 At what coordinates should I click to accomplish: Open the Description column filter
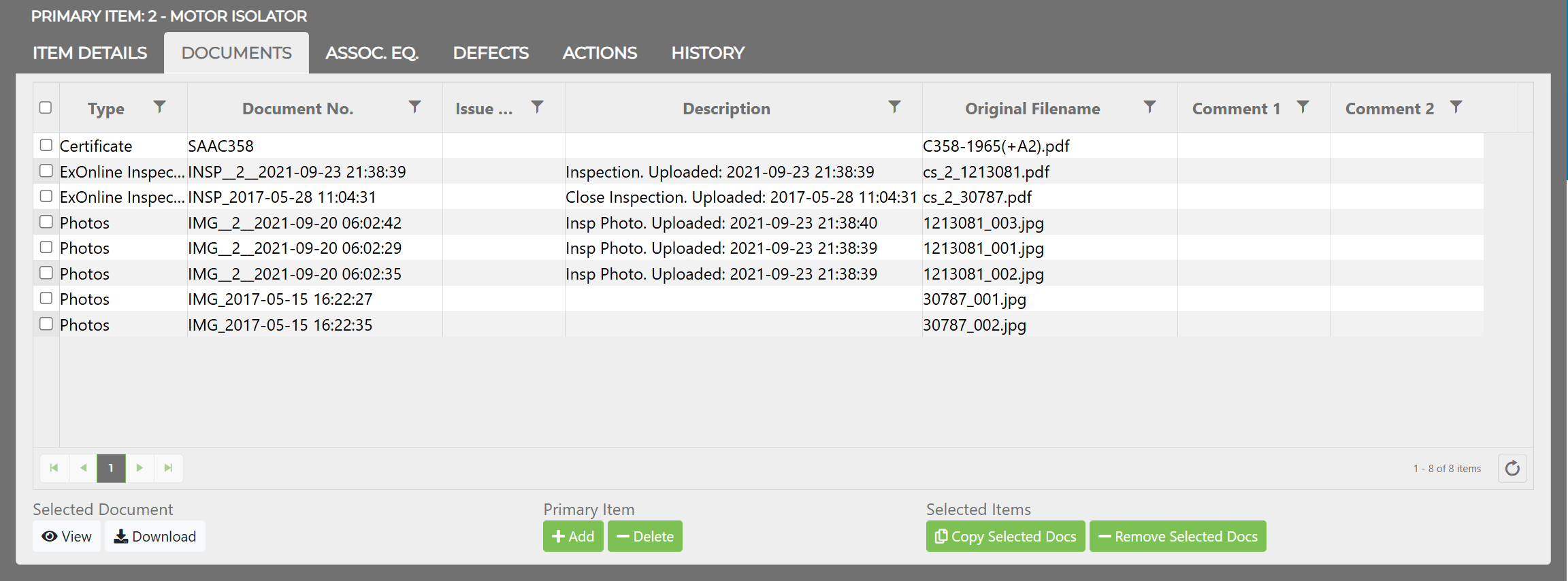click(894, 107)
